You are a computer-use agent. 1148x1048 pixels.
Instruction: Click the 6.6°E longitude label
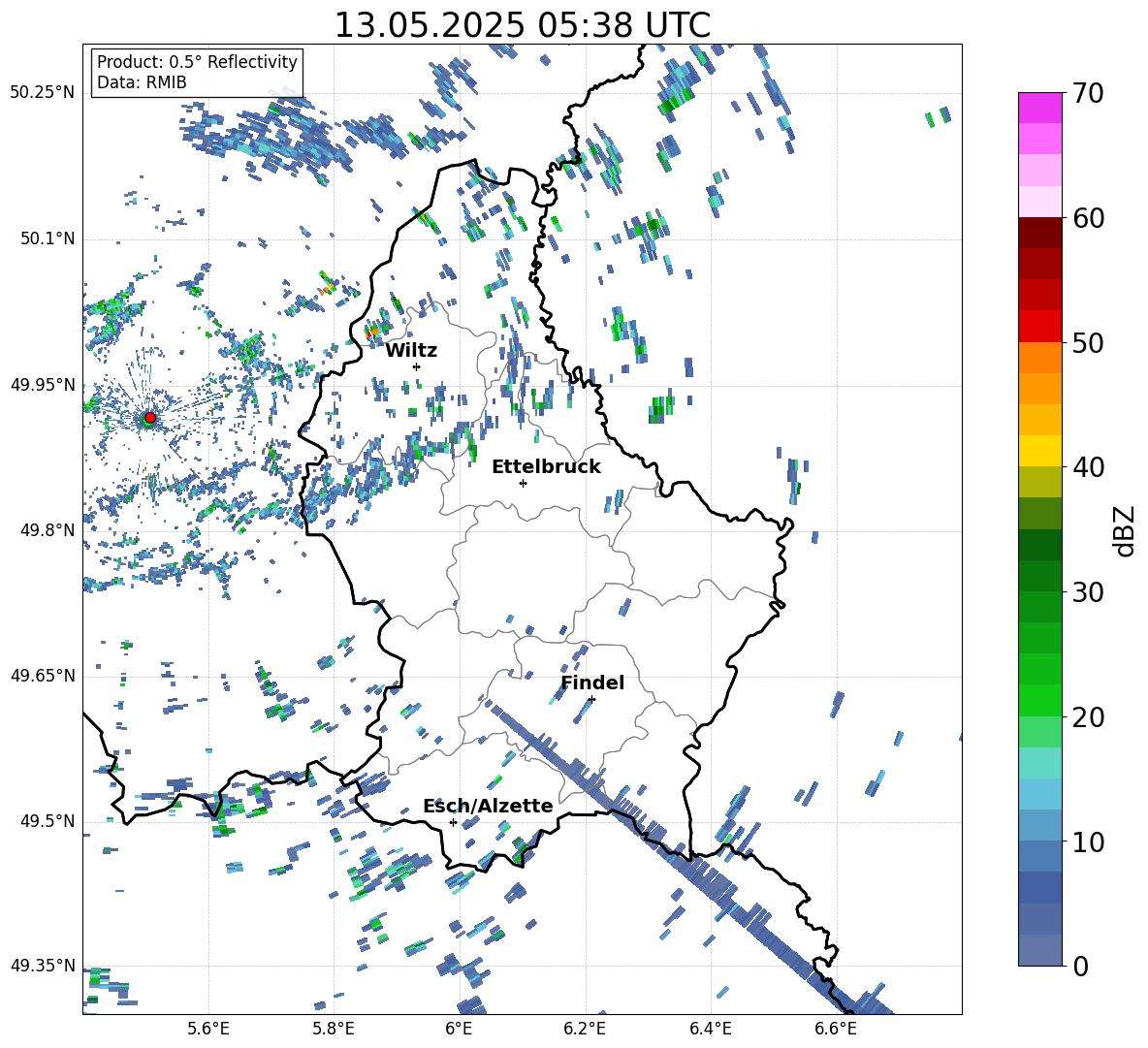tap(836, 1029)
